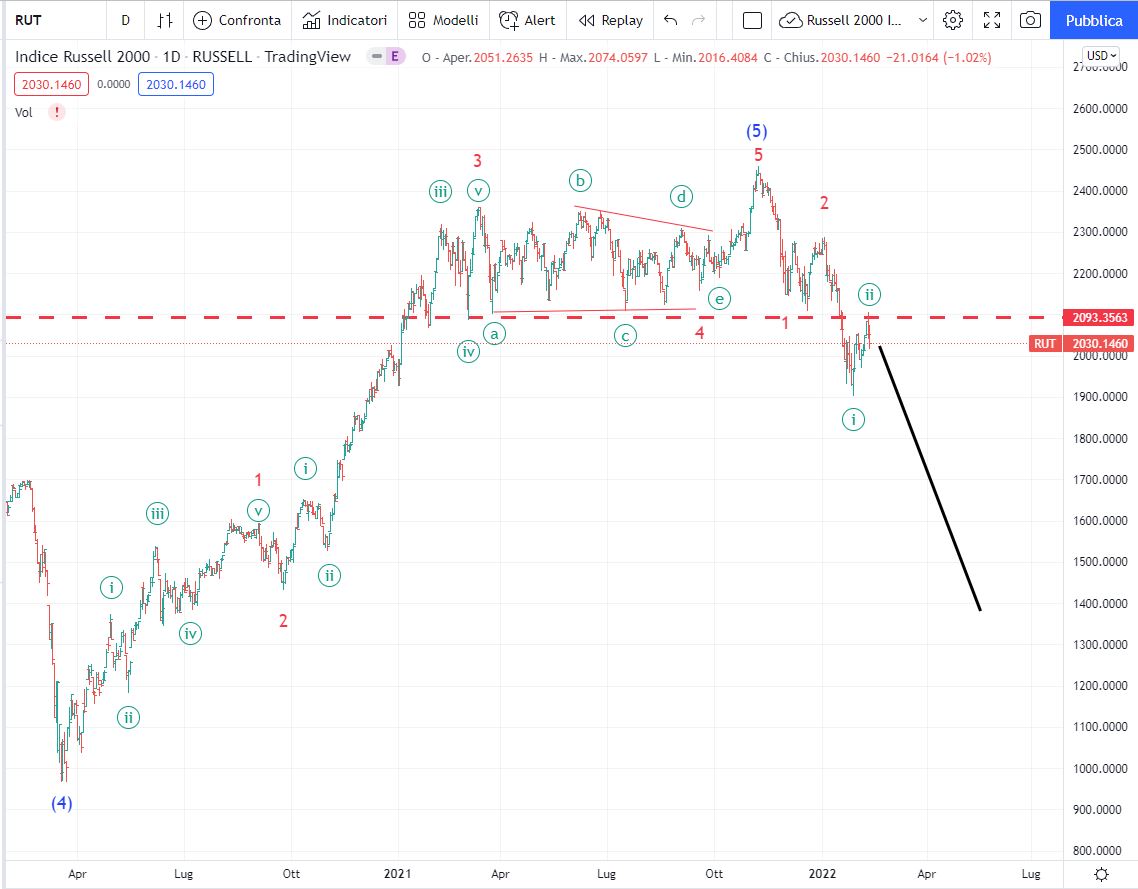
Task: Select the circled b wave label
Action: [x=581, y=180]
